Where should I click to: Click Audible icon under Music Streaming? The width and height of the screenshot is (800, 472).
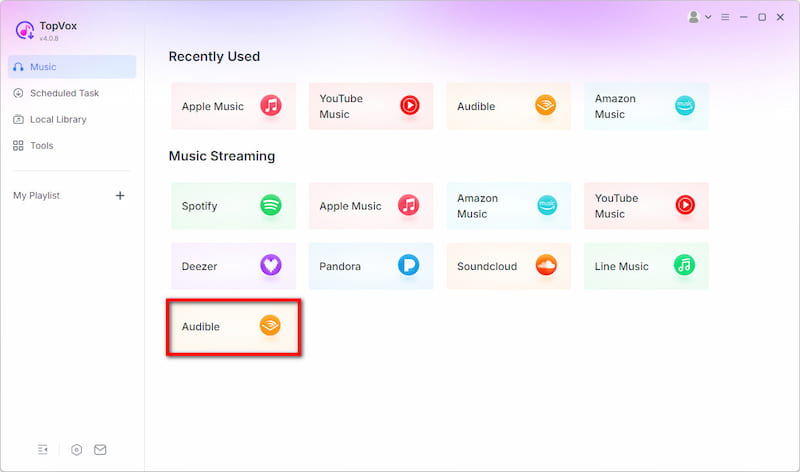coord(270,325)
